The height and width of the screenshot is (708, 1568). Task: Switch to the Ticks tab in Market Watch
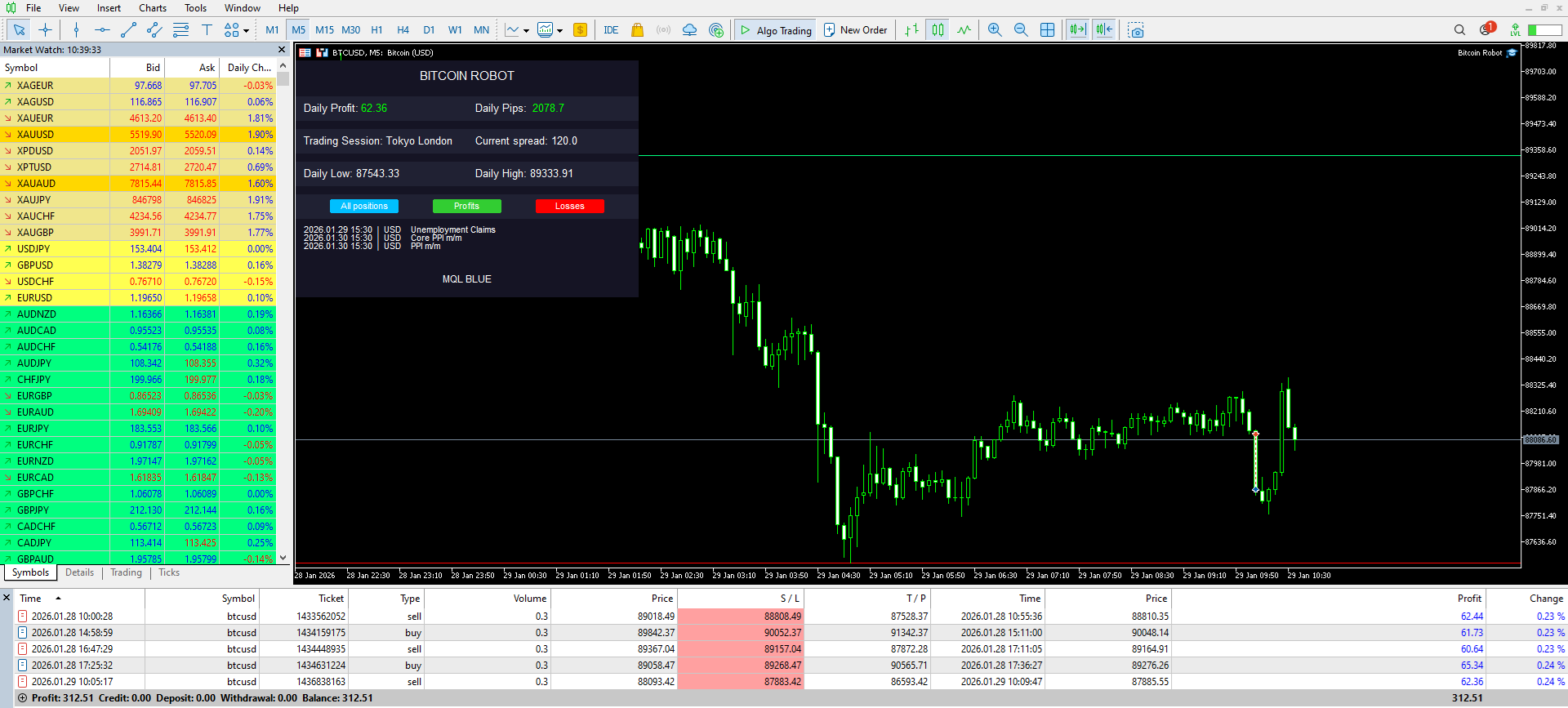pyautogui.click(x=169, y=573)
